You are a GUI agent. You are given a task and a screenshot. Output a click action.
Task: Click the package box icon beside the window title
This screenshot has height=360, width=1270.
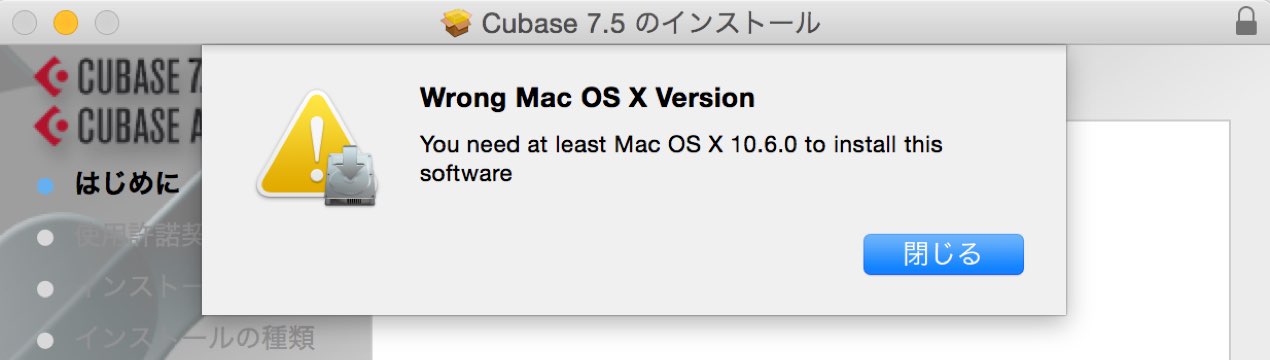point(456,22)
